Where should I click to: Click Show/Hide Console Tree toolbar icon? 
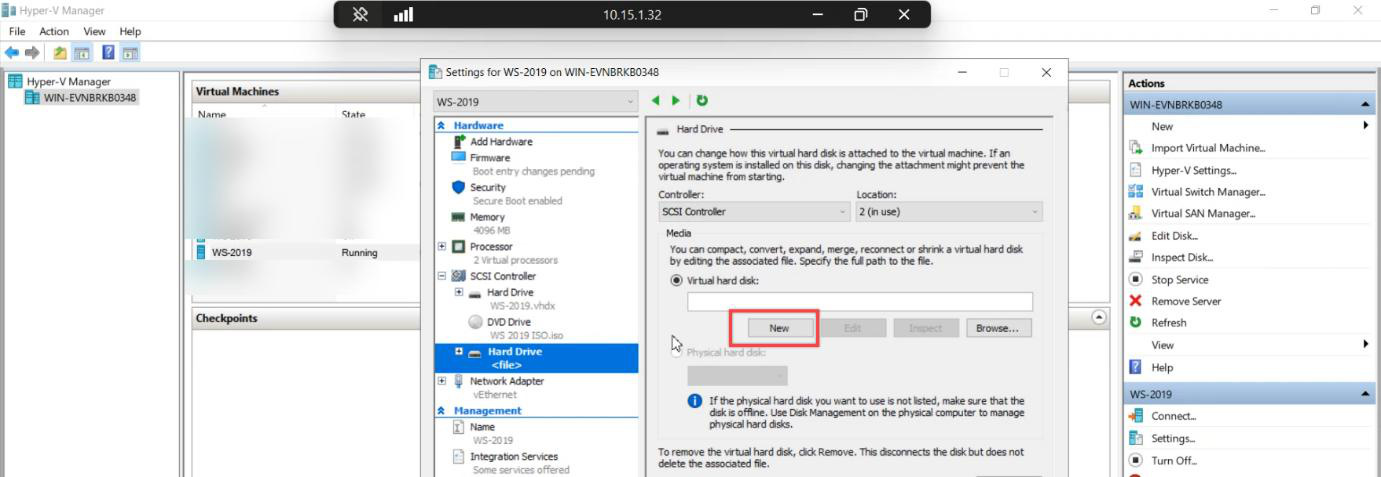(81, 52)
